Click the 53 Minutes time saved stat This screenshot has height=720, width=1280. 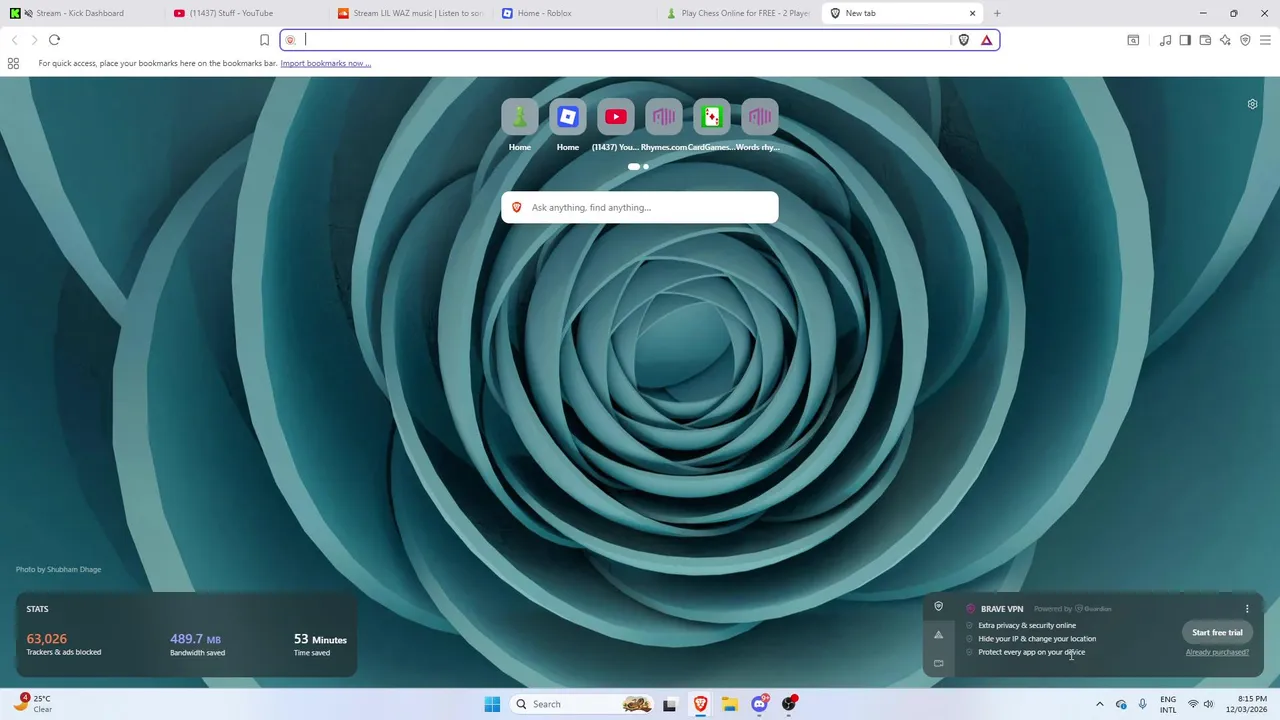coord(320,644)
